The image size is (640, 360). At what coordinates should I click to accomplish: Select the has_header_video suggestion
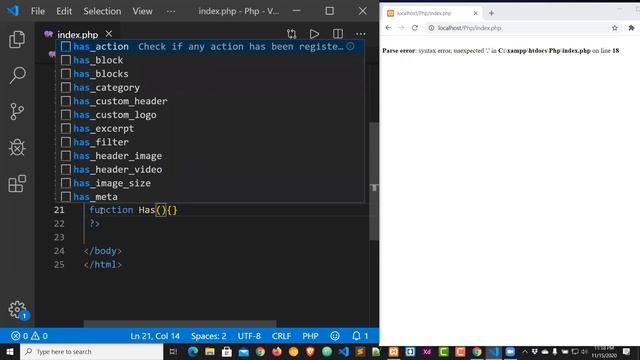click(210, 169)
